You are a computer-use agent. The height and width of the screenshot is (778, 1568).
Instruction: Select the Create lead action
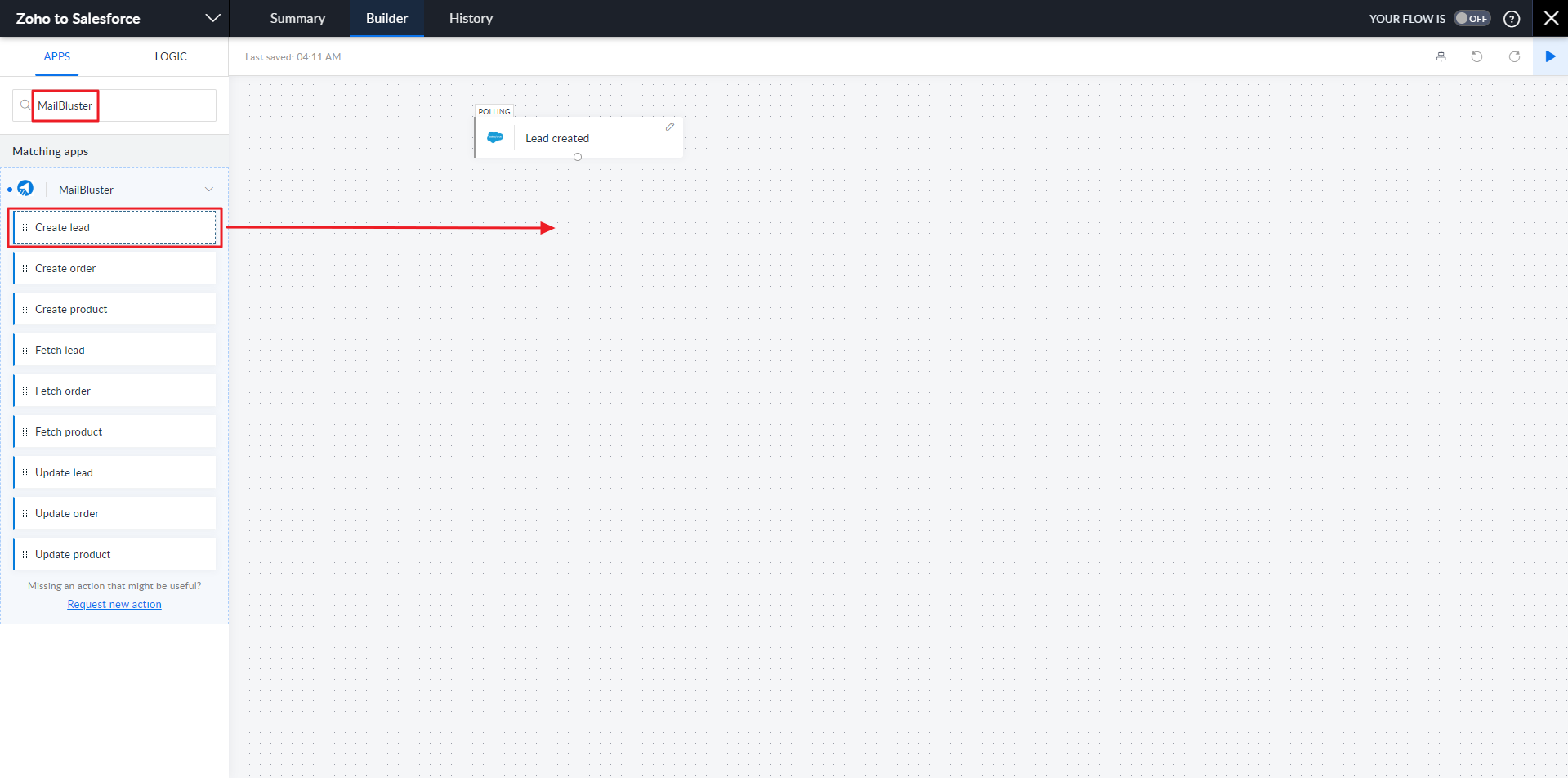click(114, 227)
